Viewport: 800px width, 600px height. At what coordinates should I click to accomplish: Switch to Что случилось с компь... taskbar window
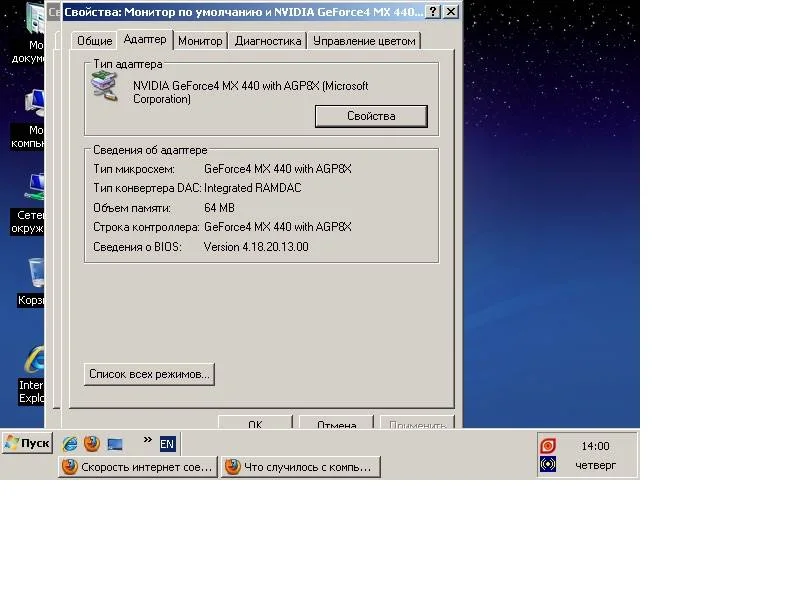pyautogui.click(x=301, y=467)
